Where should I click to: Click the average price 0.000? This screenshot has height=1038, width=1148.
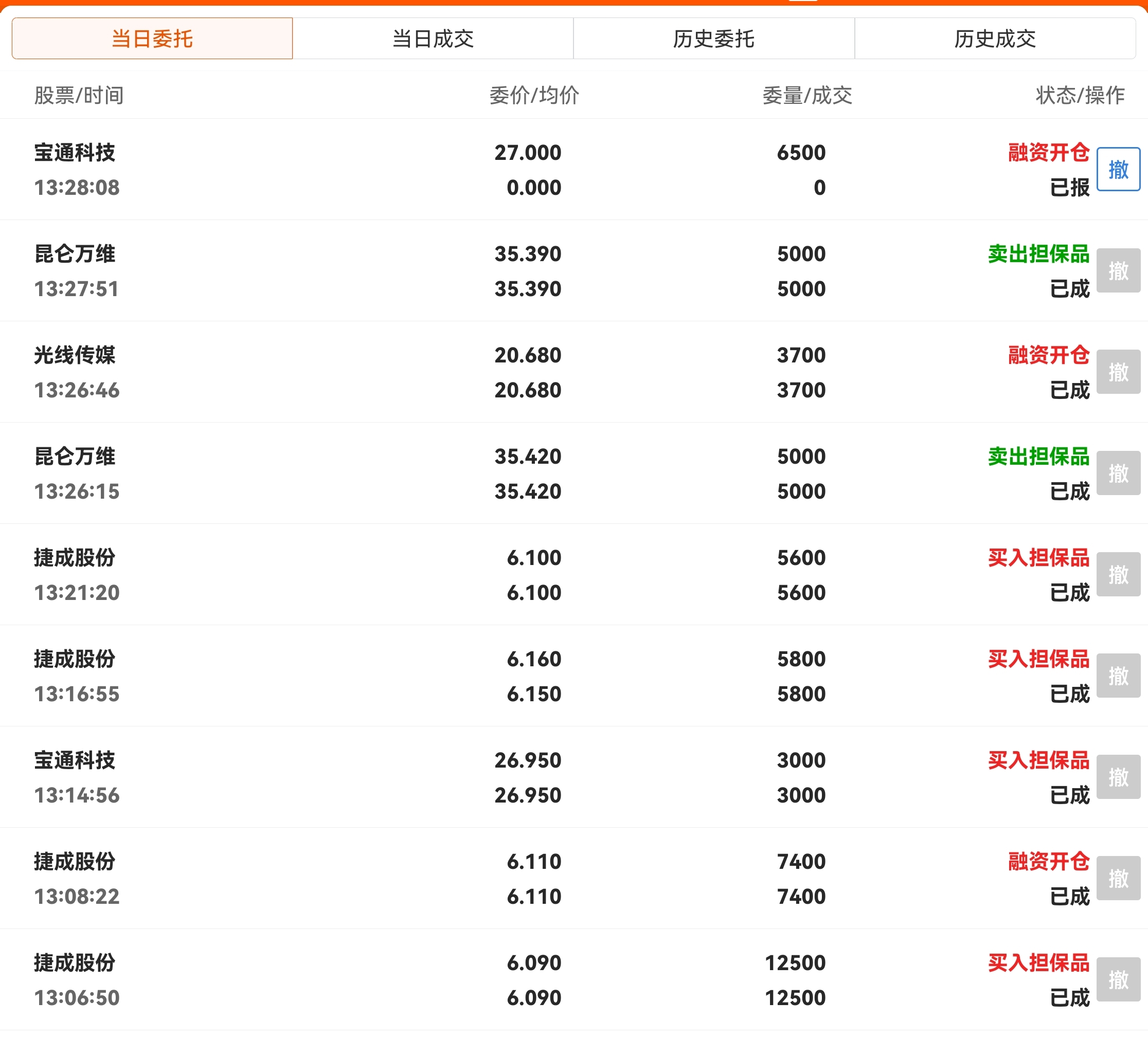[534, 188]
